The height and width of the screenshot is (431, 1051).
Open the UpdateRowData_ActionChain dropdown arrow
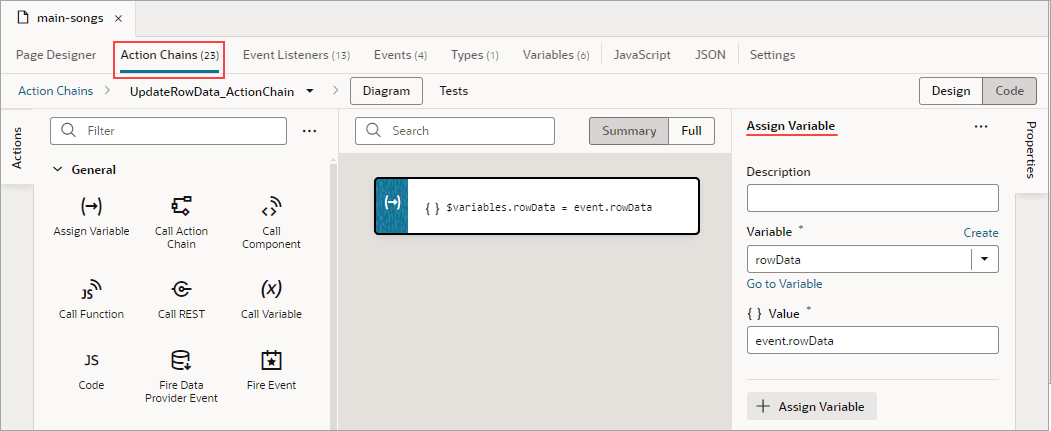[x=310, y=91]
